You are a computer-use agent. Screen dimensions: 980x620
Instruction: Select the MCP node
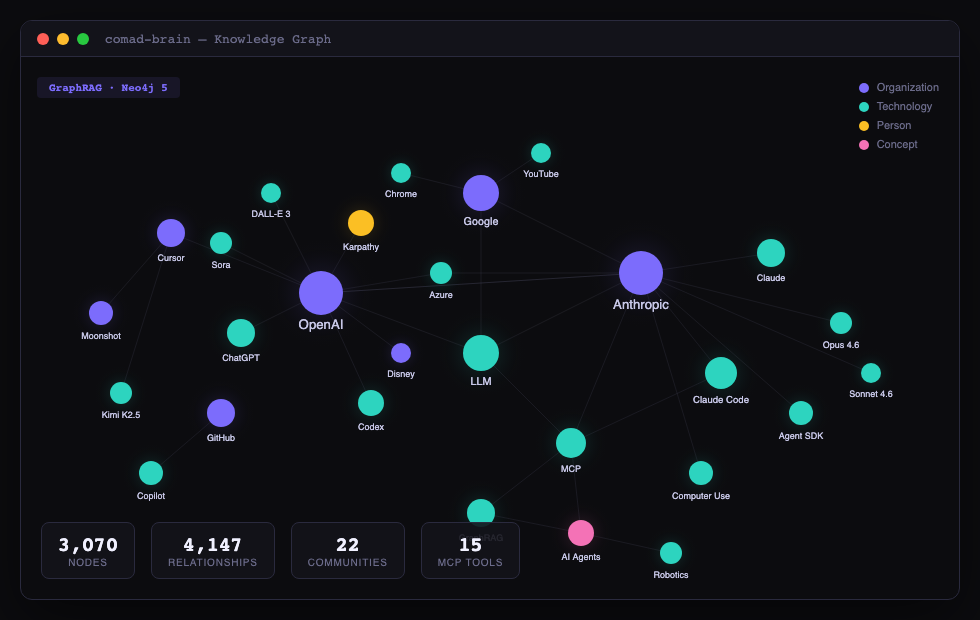571,442
